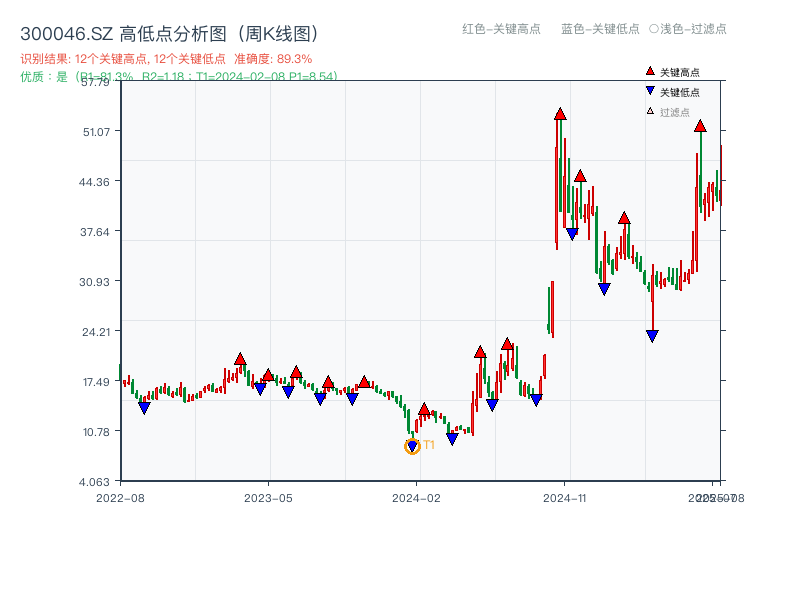Select the first blue key-low marker after 2022-08
The image size is (800, 600).
[x=144, y=408]
